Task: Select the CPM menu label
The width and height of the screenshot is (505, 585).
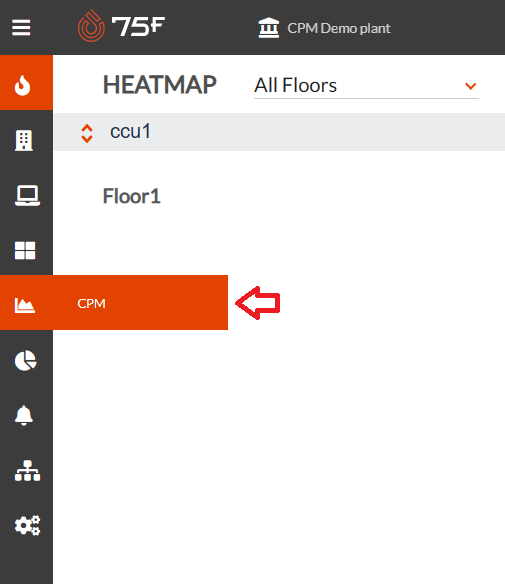Action: (x=91, y=303)
